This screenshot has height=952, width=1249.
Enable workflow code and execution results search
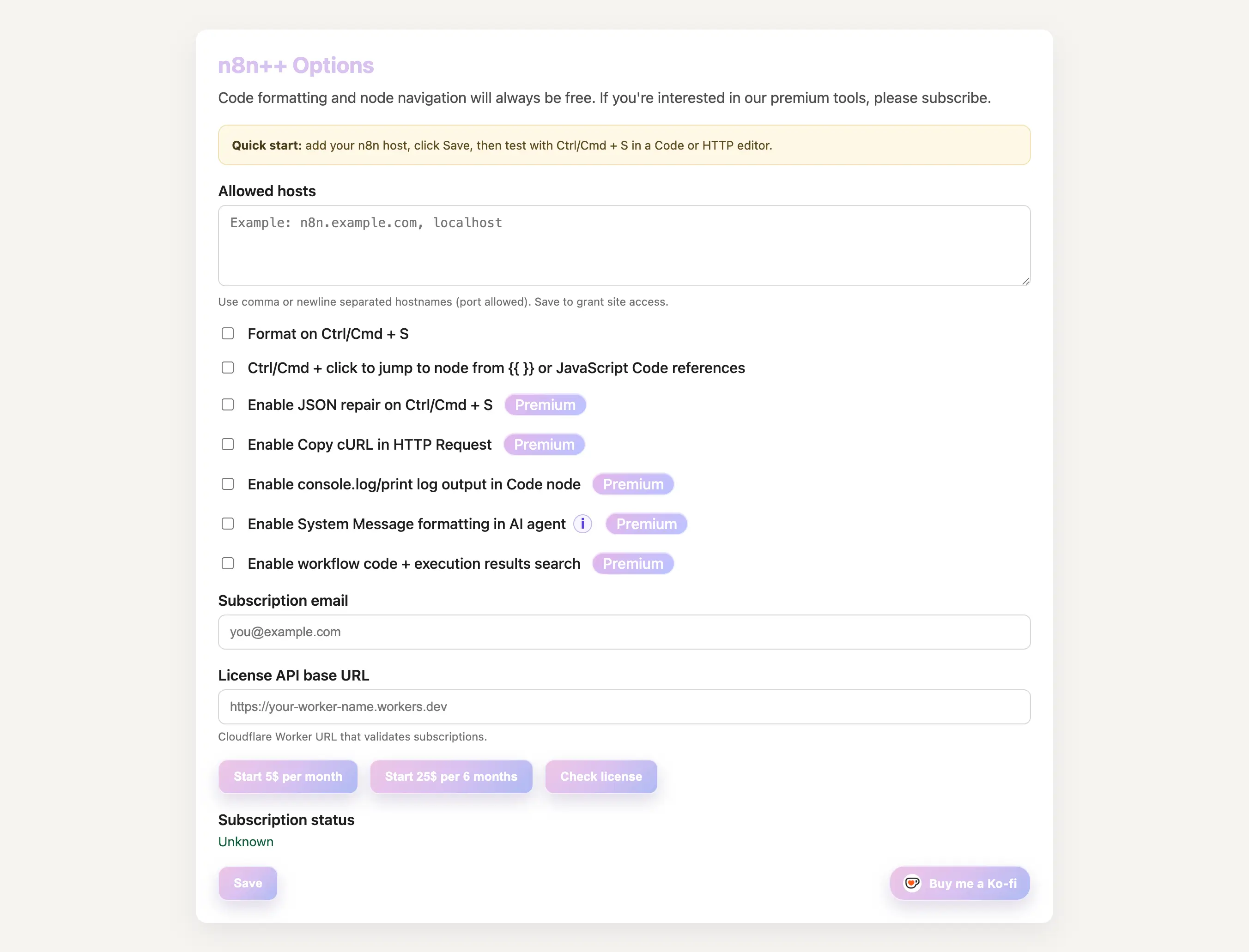pos(228,563)
